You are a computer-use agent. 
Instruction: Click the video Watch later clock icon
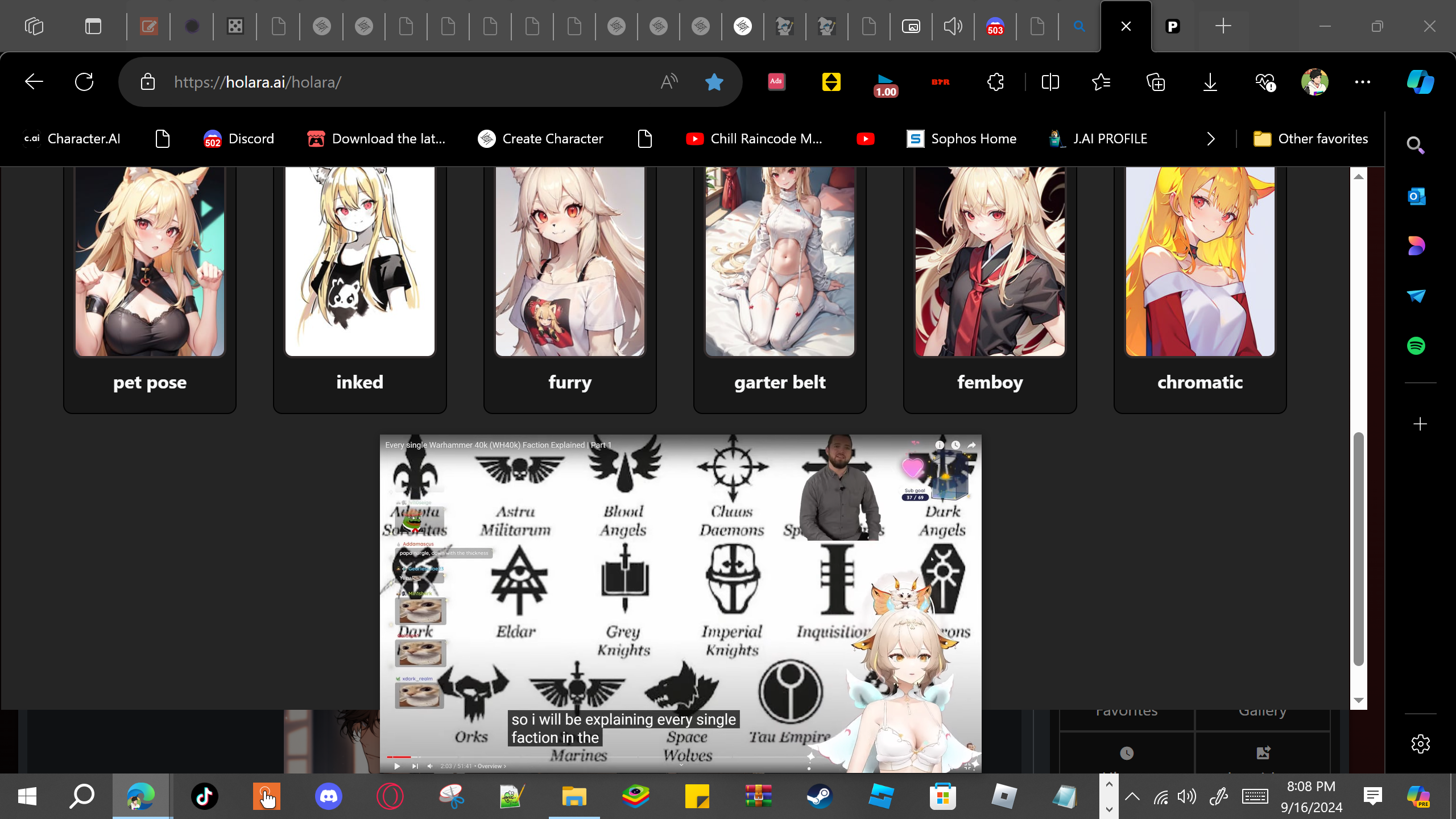(955, 445)
